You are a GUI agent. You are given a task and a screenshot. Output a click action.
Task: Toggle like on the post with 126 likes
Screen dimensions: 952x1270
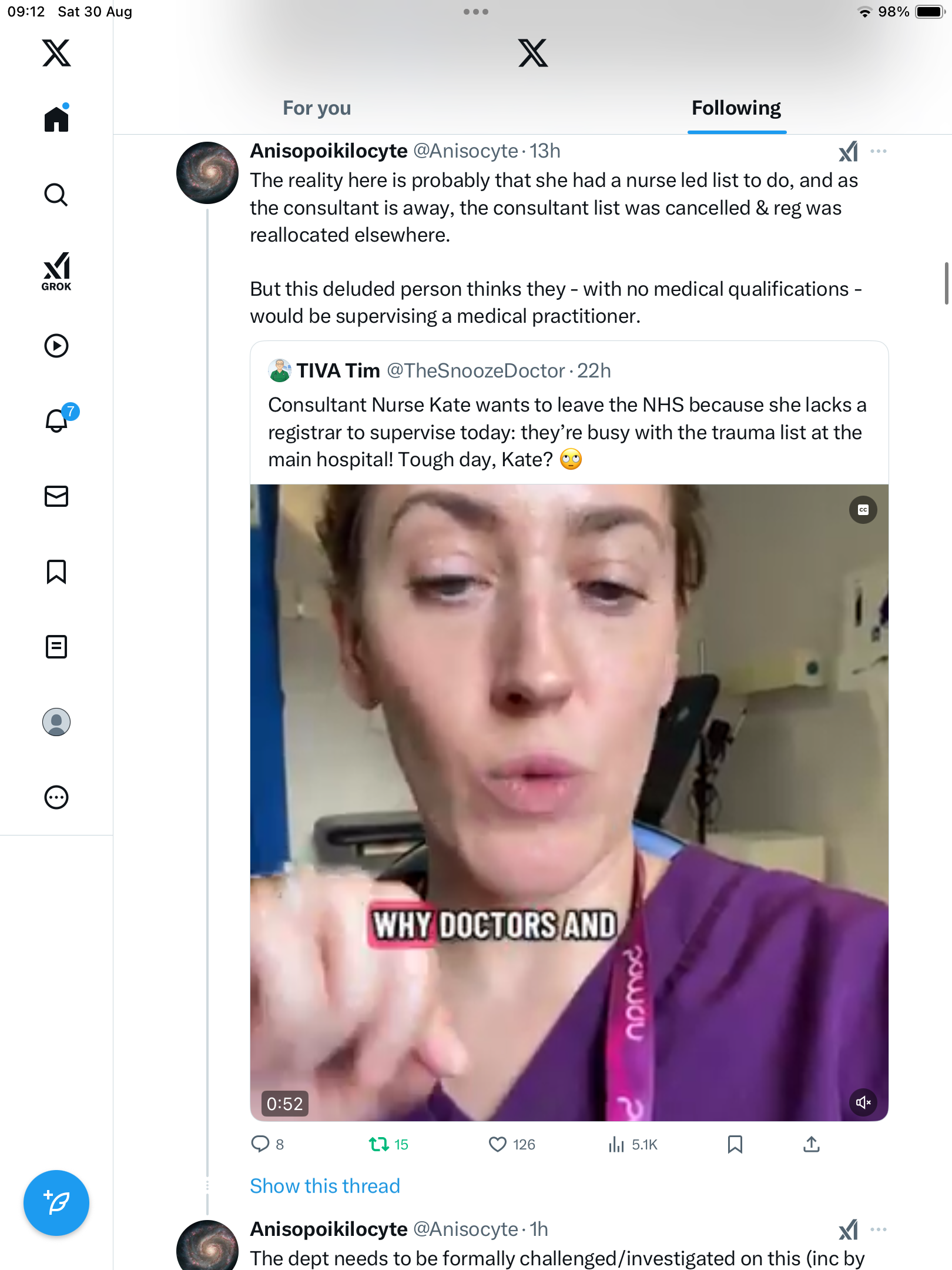[498, 1144]
